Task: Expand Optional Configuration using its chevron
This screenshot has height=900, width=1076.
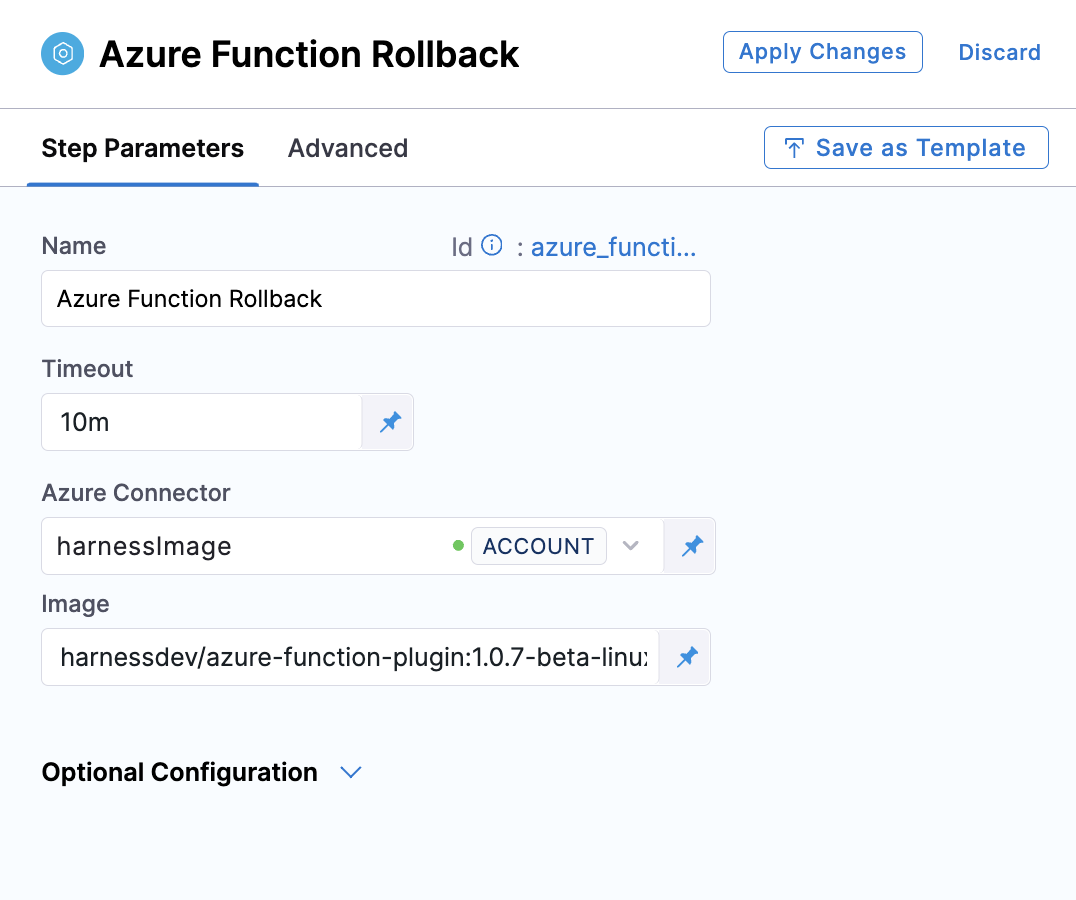Action: pyautogui.click(x=350, y=773)
